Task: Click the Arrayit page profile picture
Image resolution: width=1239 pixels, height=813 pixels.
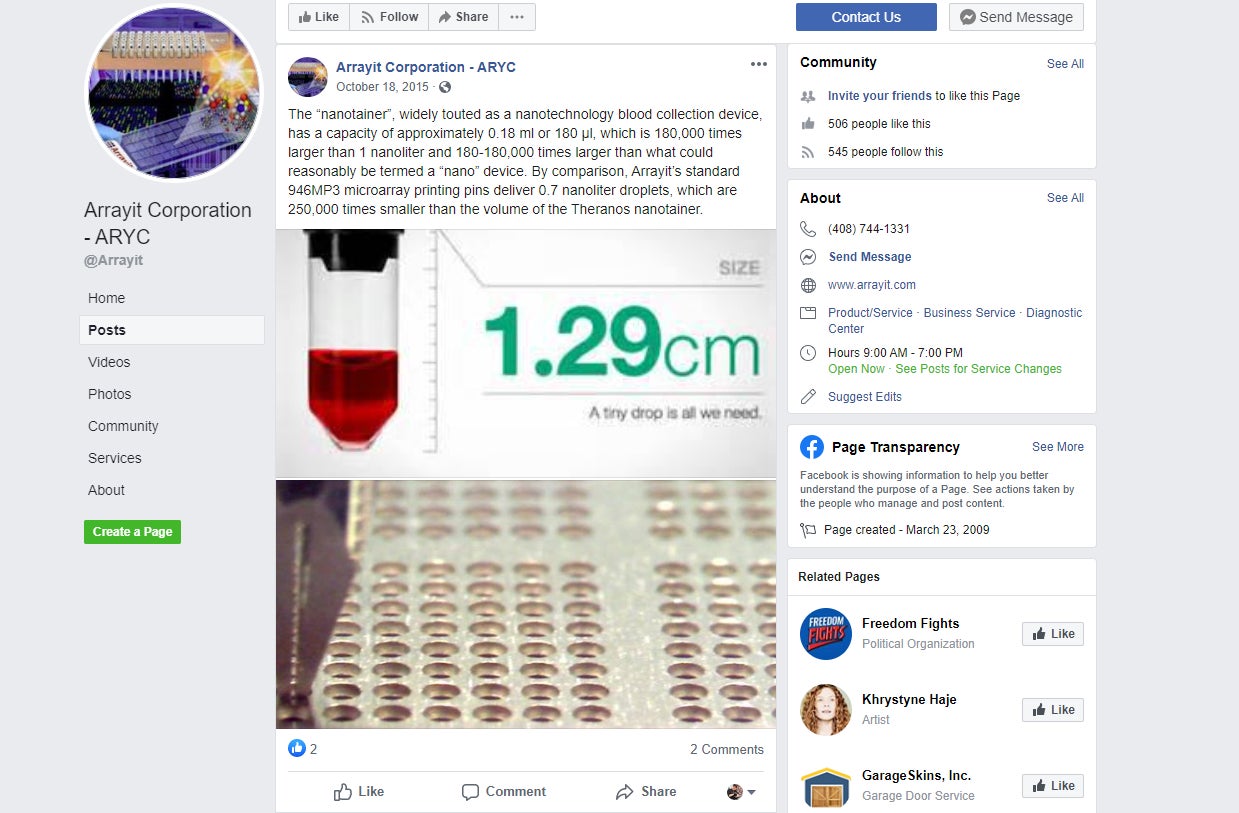Action: coord(174,94)
